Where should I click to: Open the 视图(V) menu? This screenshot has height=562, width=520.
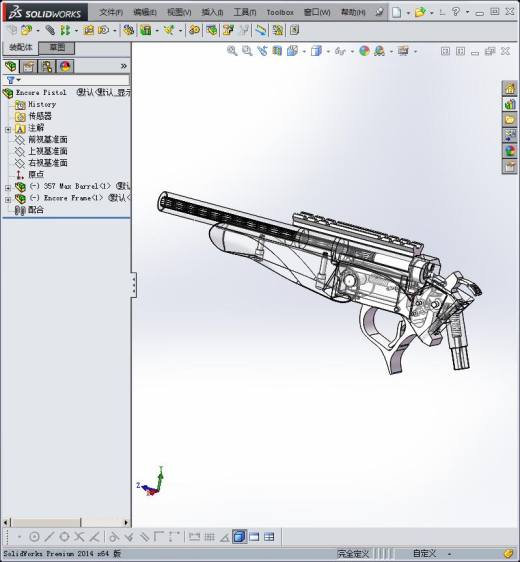[179, 13]
